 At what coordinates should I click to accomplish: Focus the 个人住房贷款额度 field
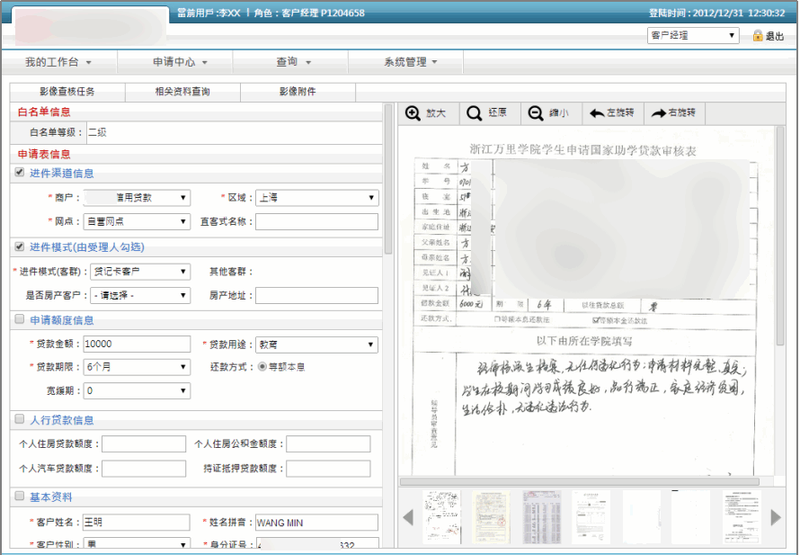pyautogui.click(x=144, y=444)
